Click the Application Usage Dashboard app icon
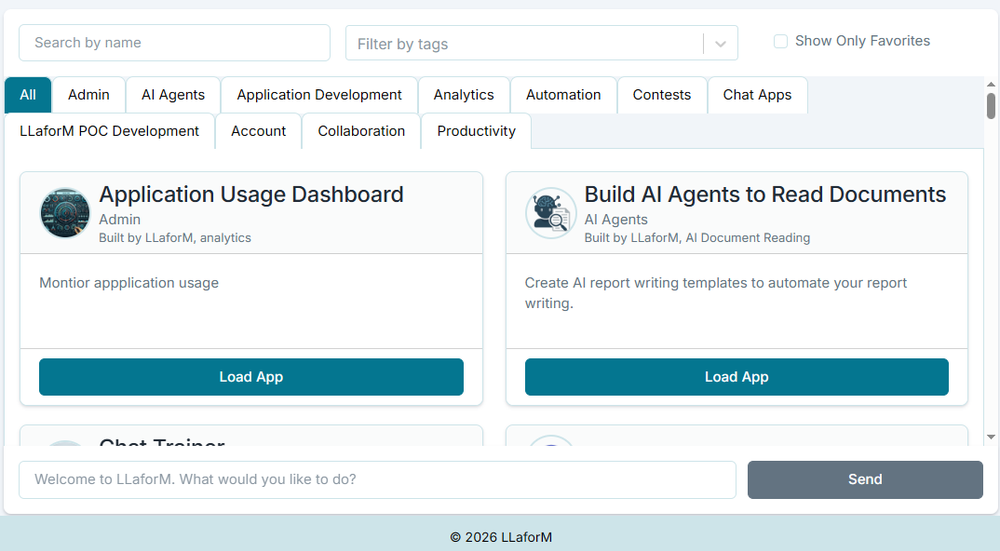This screenshot has height=551, width=1000. 65,212
